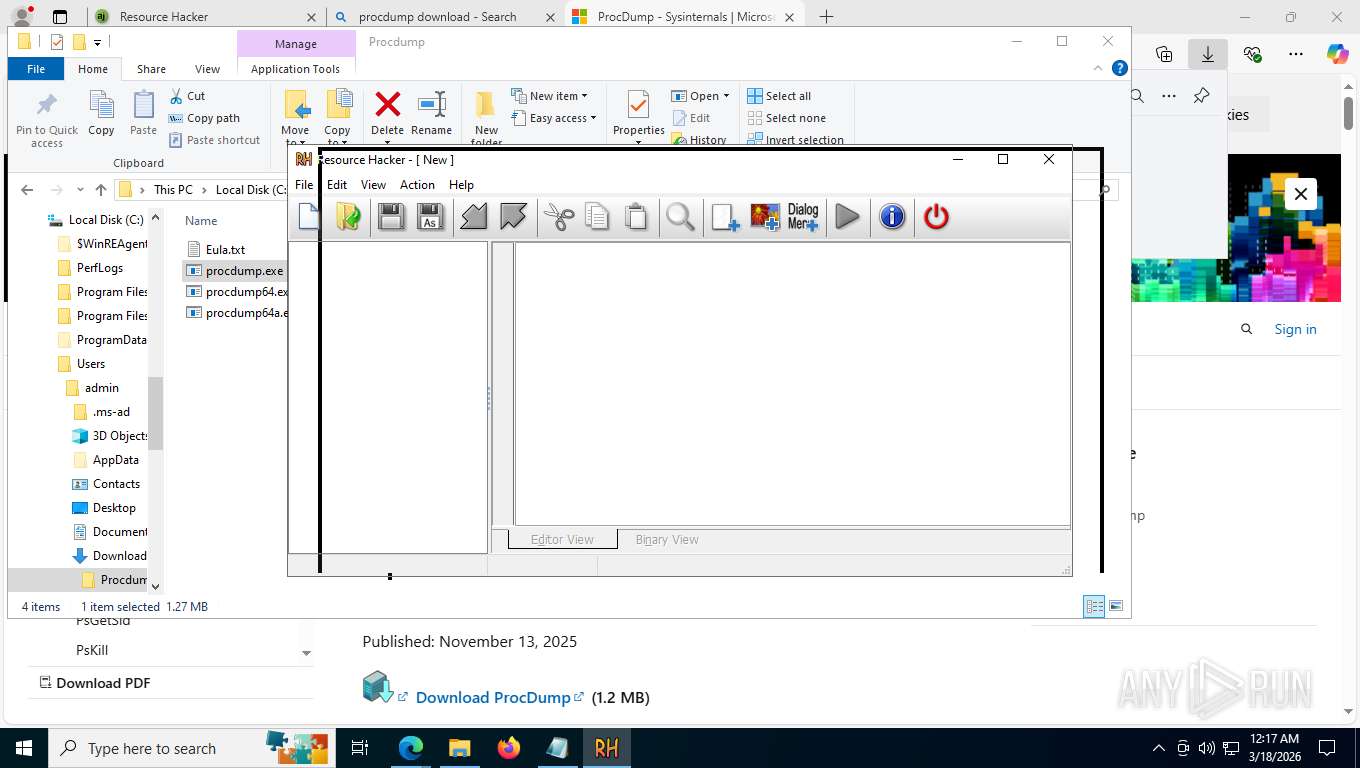Open Edge downloads from the browser toolbar

[1208, 54]
